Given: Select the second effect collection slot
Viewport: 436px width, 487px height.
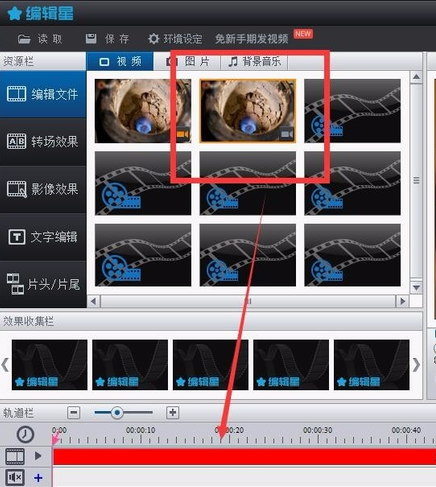Looking at the screenshot, I should click(130, 365).
